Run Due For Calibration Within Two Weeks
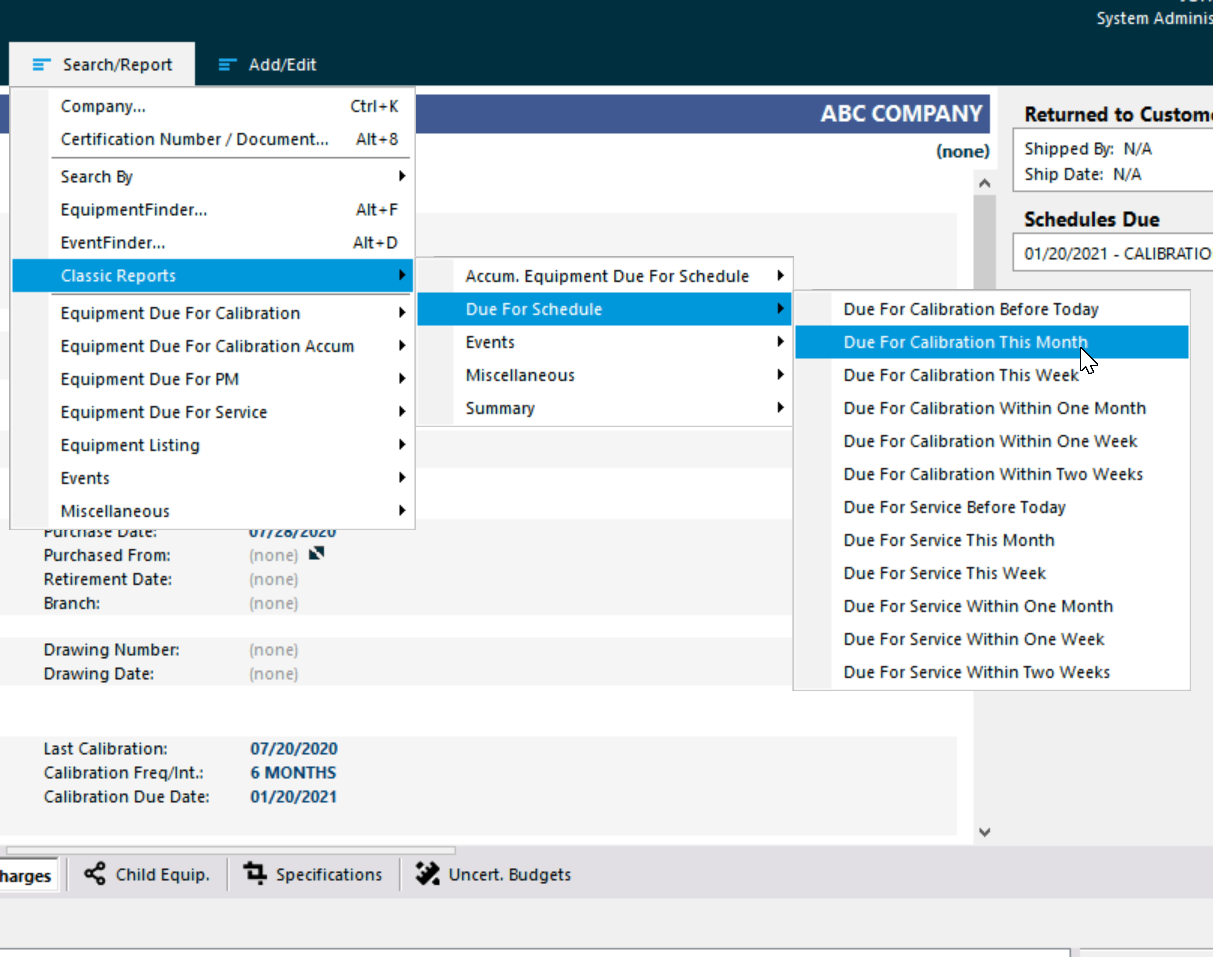 [992, 474]
